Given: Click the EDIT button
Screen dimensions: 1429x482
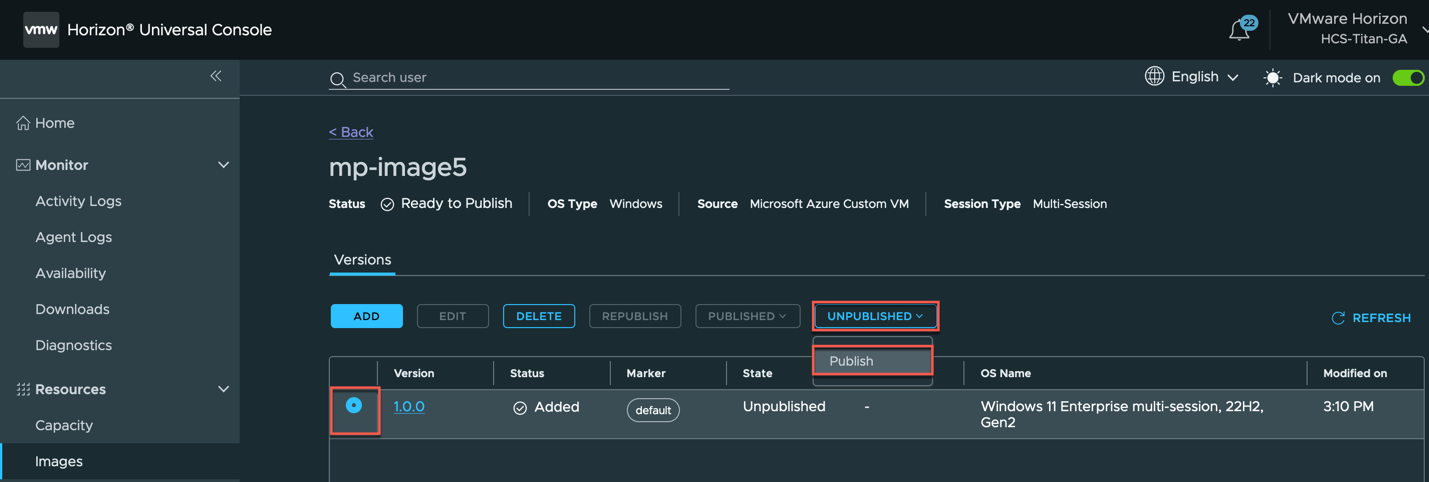Looking at the screenshot, I should coord(453,316).
